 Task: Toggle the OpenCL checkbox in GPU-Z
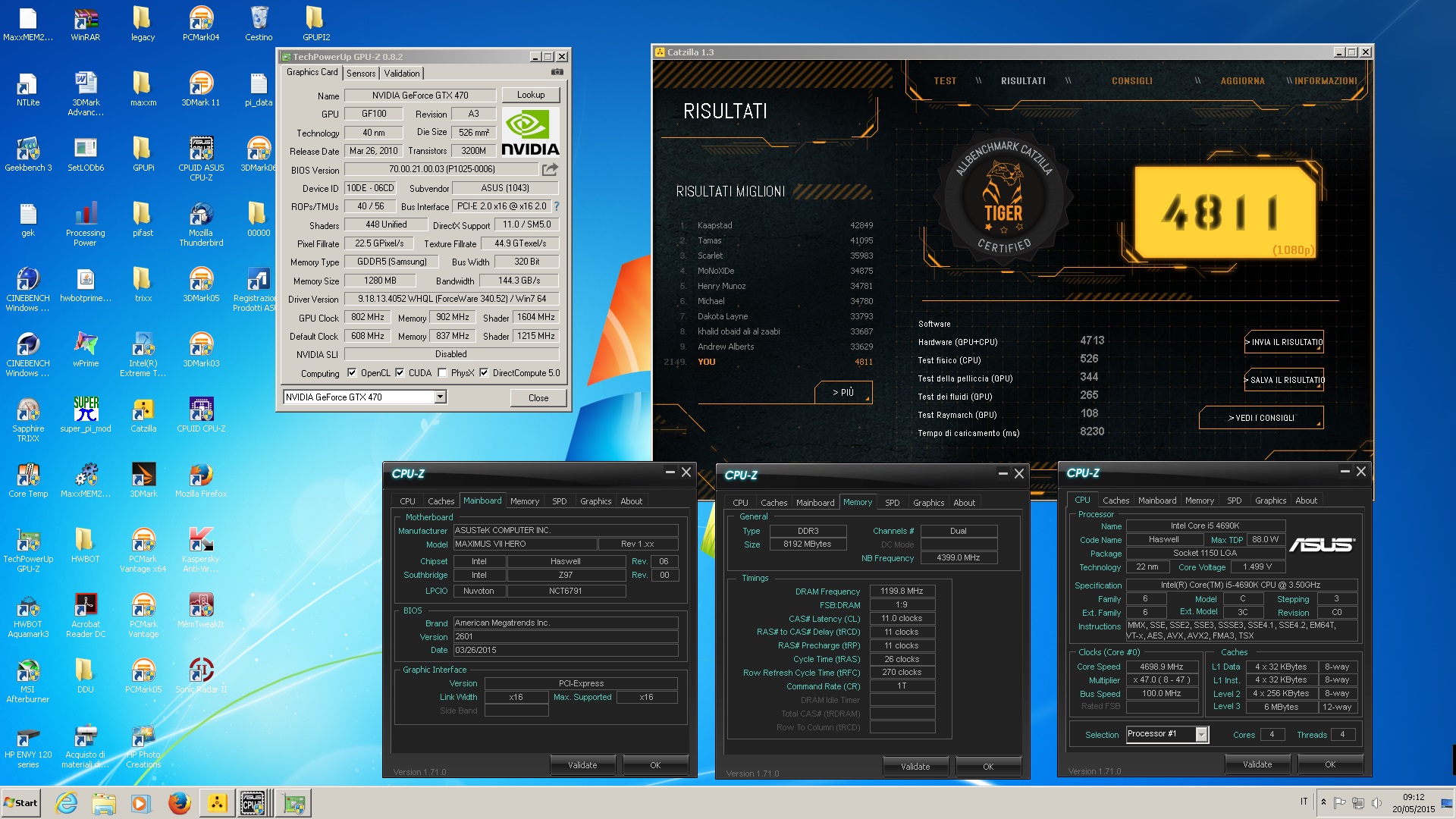(x=352, y=372)
